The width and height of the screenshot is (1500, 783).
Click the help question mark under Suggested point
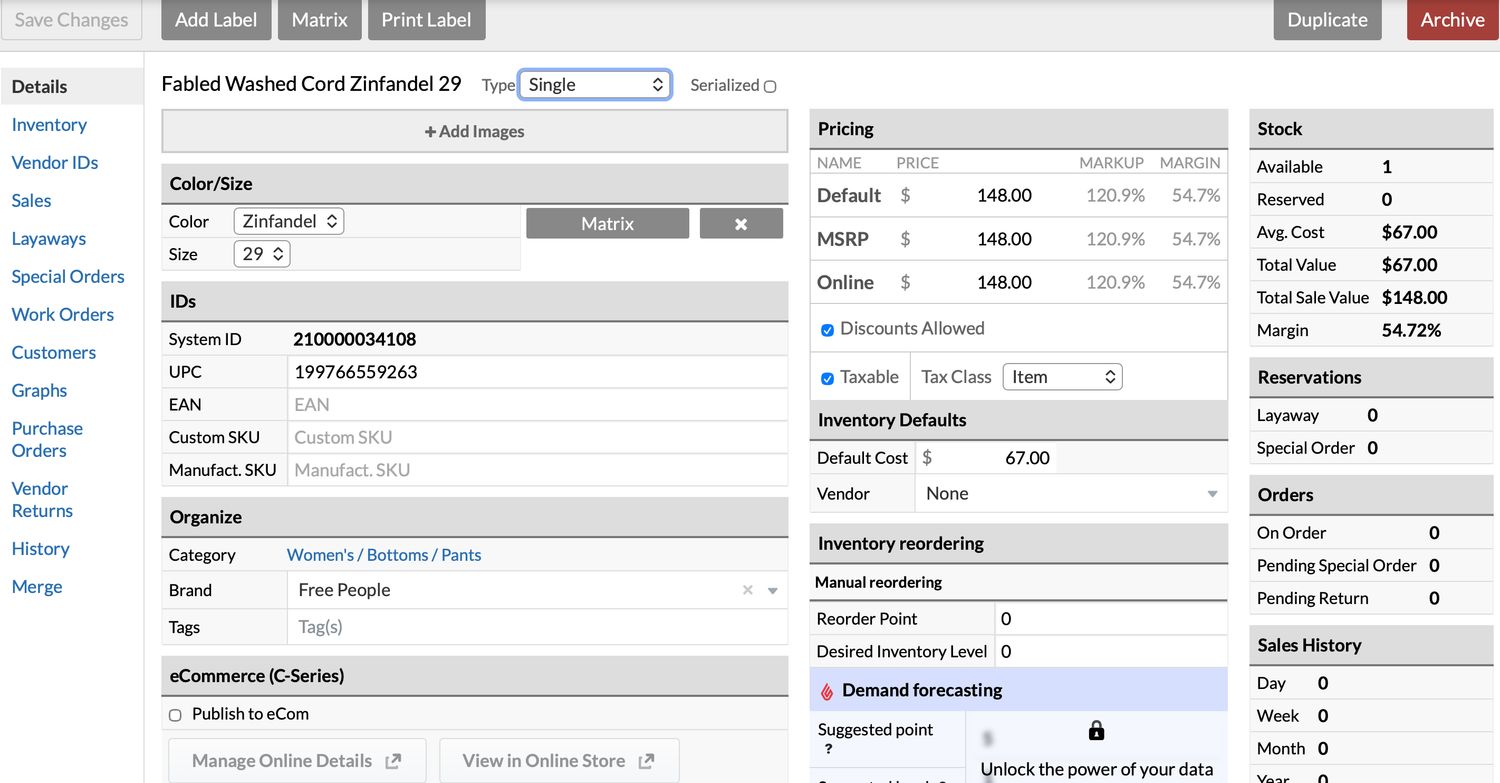pyautogui.click(x=828, y=749)
